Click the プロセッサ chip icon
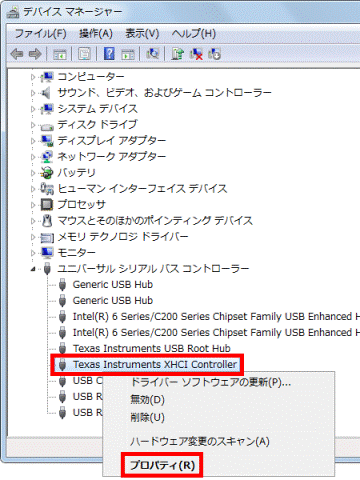The image size is (360, 480). coord(47,205)
